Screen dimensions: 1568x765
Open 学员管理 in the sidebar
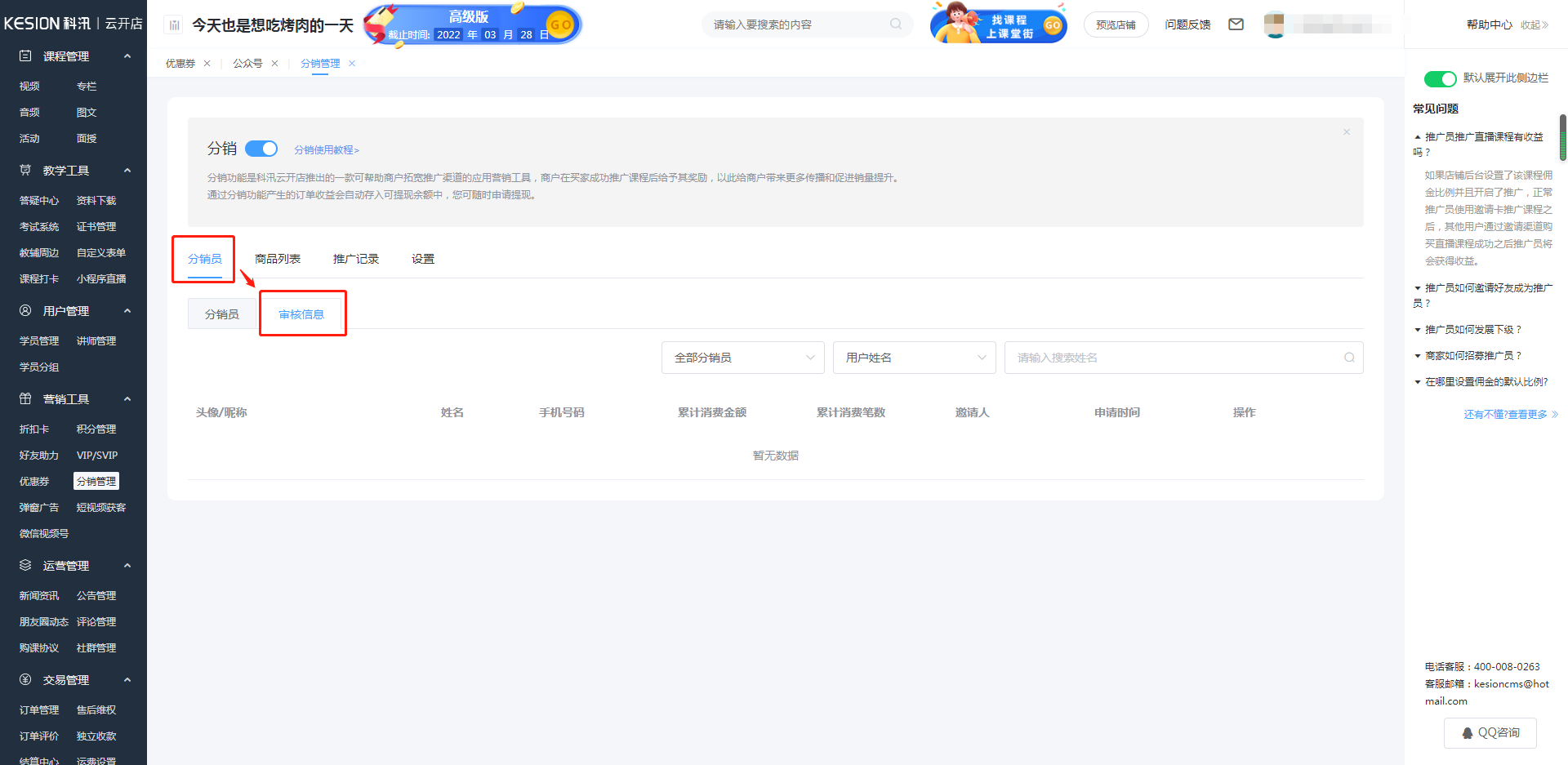[39, 341]
